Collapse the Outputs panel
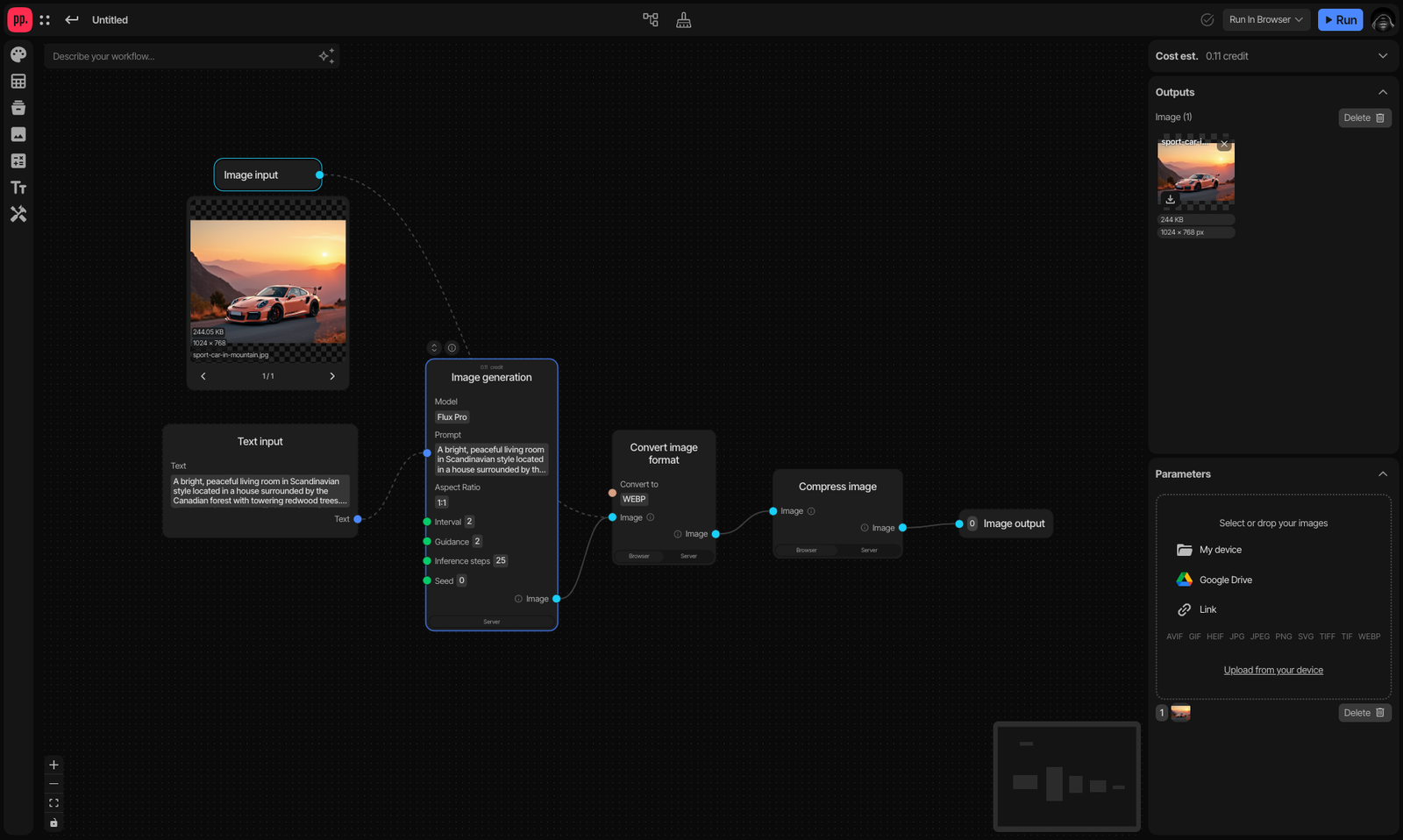Viewport: 1403px width, 840px height. 1383,92
